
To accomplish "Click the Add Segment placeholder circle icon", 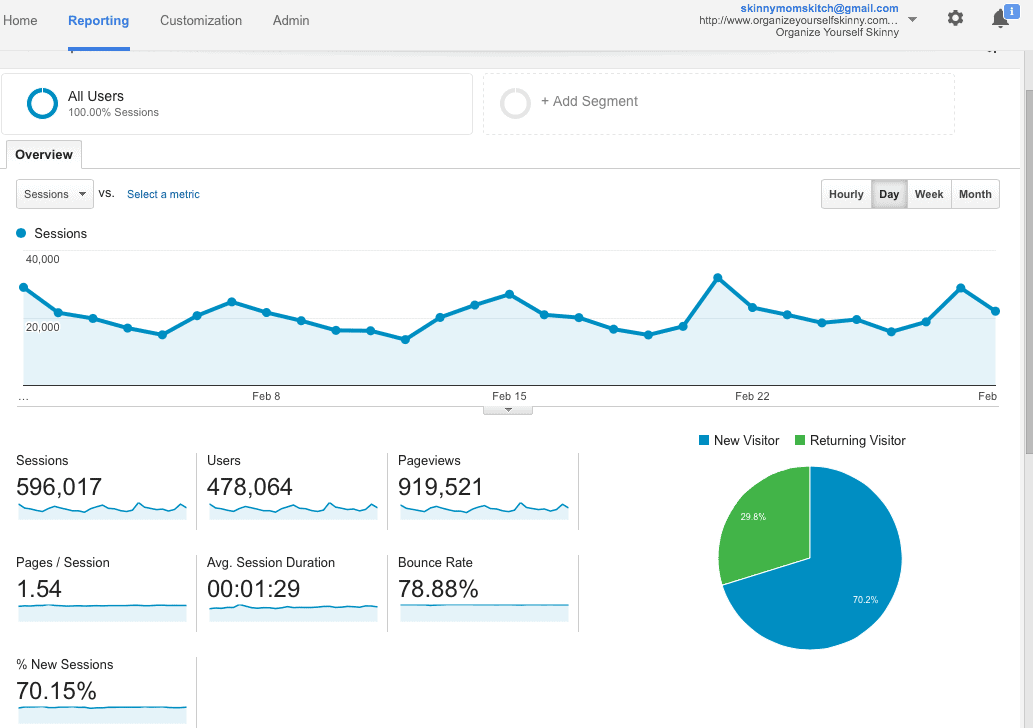I will [515, 103].
